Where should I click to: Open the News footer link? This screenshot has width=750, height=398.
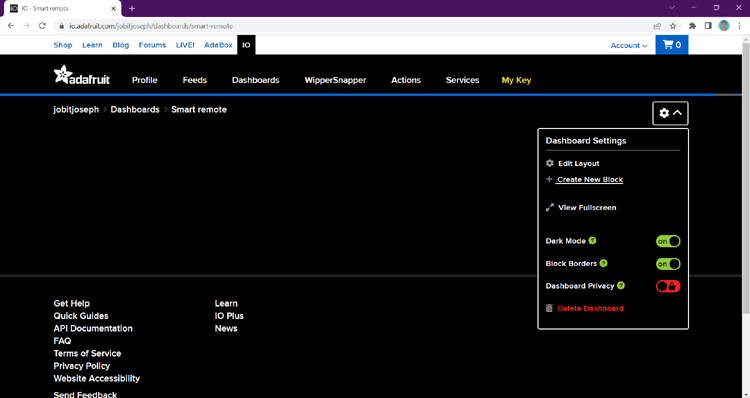pyautogui.click(x=226, y=328)
